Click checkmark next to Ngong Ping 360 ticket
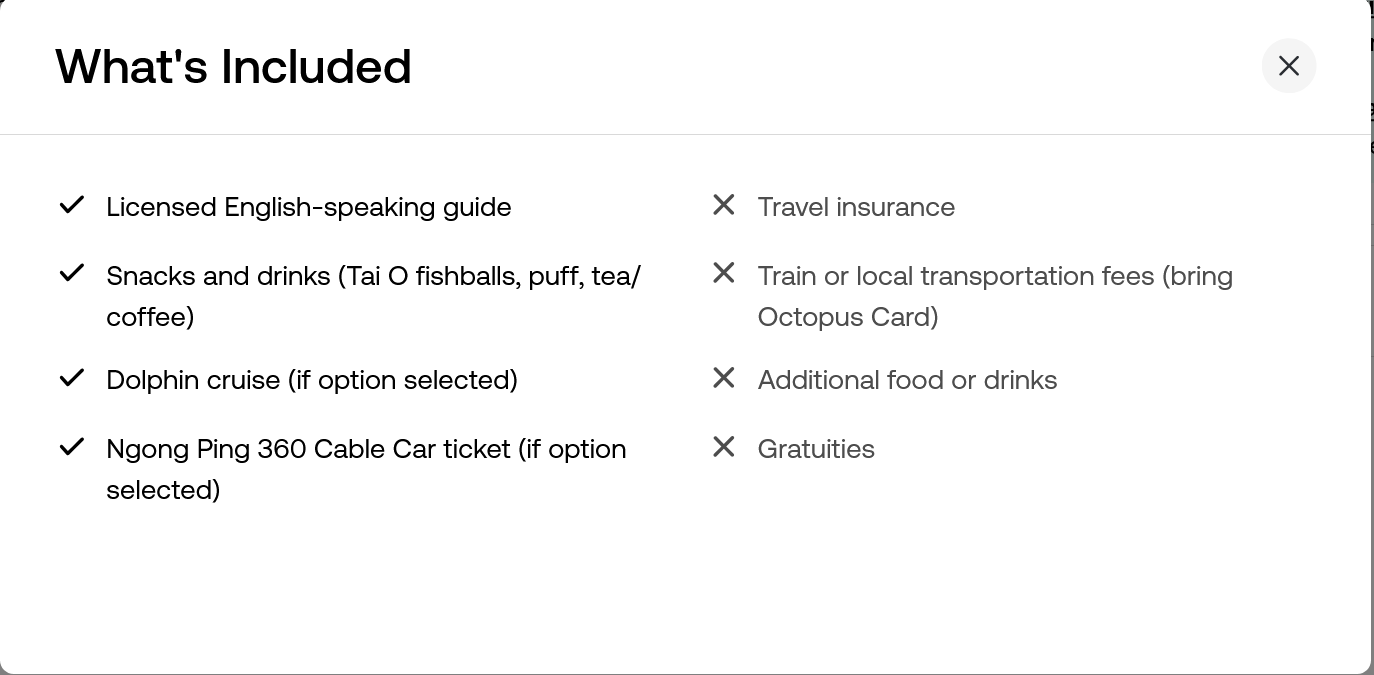The height and width of the screenshot is (675, 1374). coord(72,447)
